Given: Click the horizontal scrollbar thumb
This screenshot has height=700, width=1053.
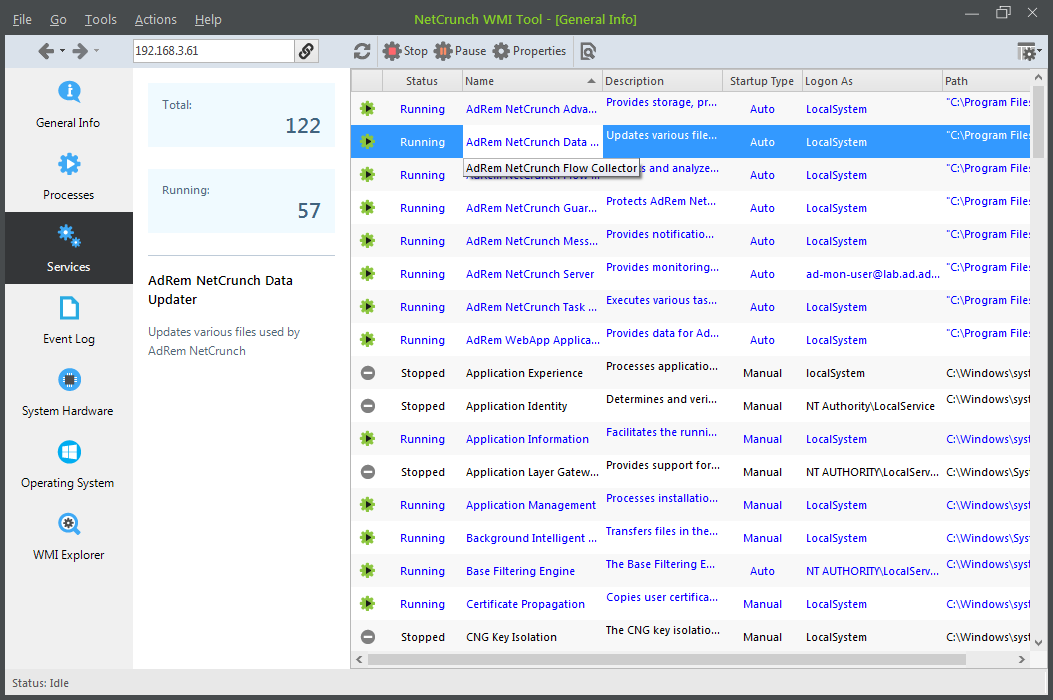Looking at the screenshot, I should (667, 660).
